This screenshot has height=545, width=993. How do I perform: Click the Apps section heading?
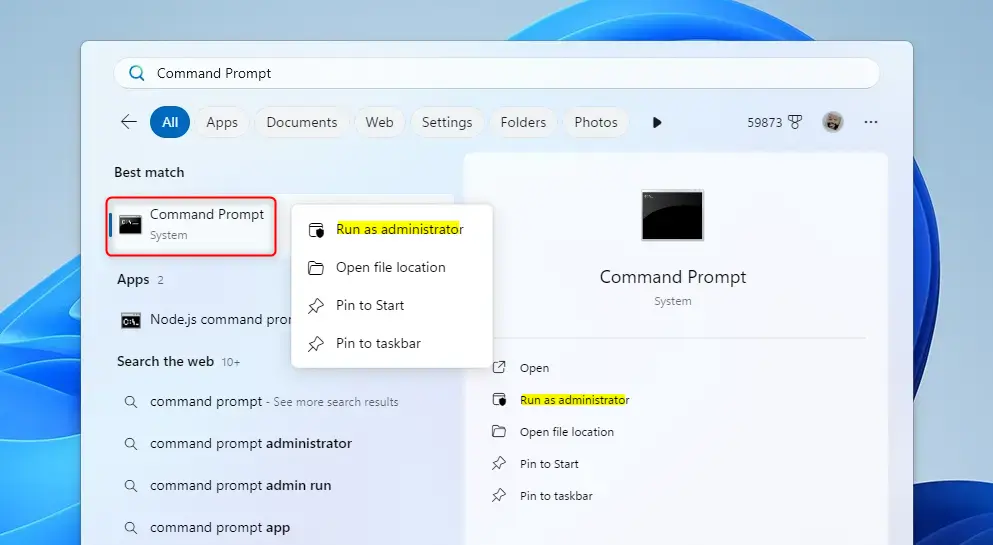tap(133, 279)
